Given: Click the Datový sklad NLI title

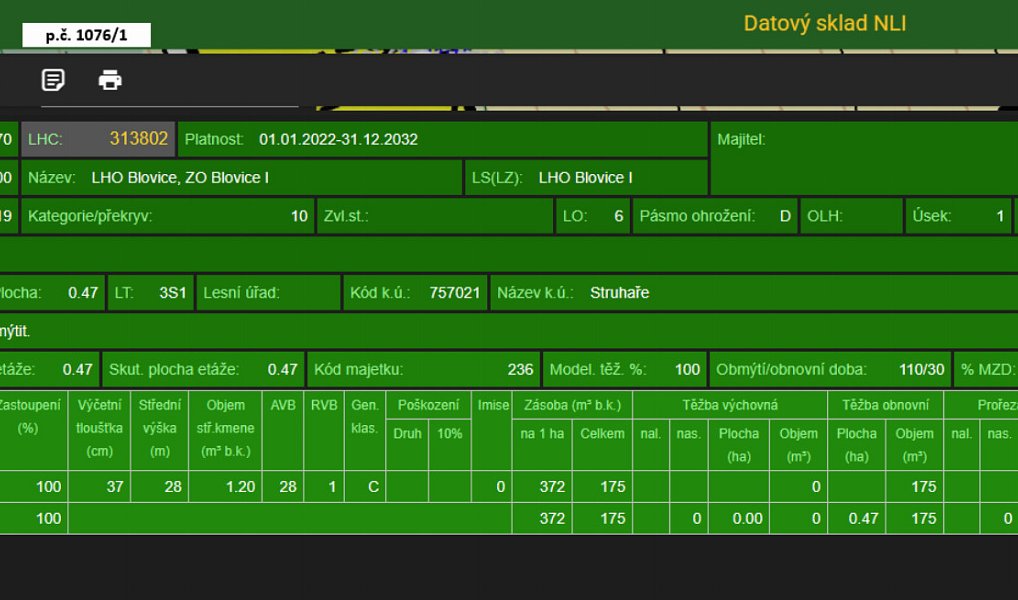Looking at the screenshot, I should [825, 23].
